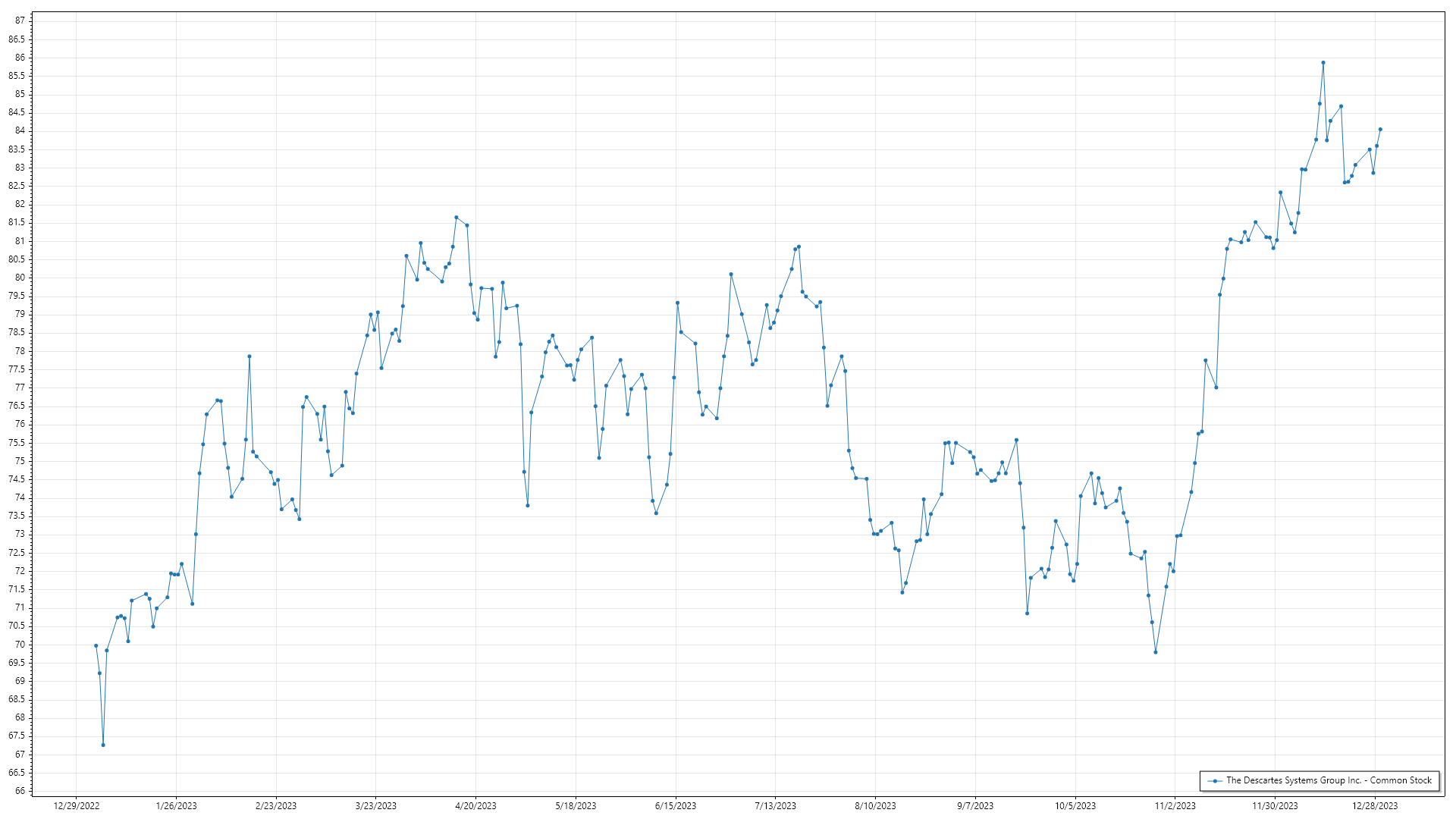
Task: Select the 7/13/2023 x-axis date label
Action: pos(775,805)
